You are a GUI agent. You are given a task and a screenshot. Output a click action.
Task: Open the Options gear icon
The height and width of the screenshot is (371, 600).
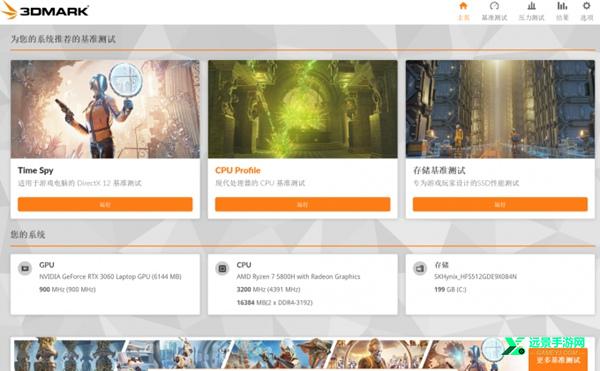point(586,6)
